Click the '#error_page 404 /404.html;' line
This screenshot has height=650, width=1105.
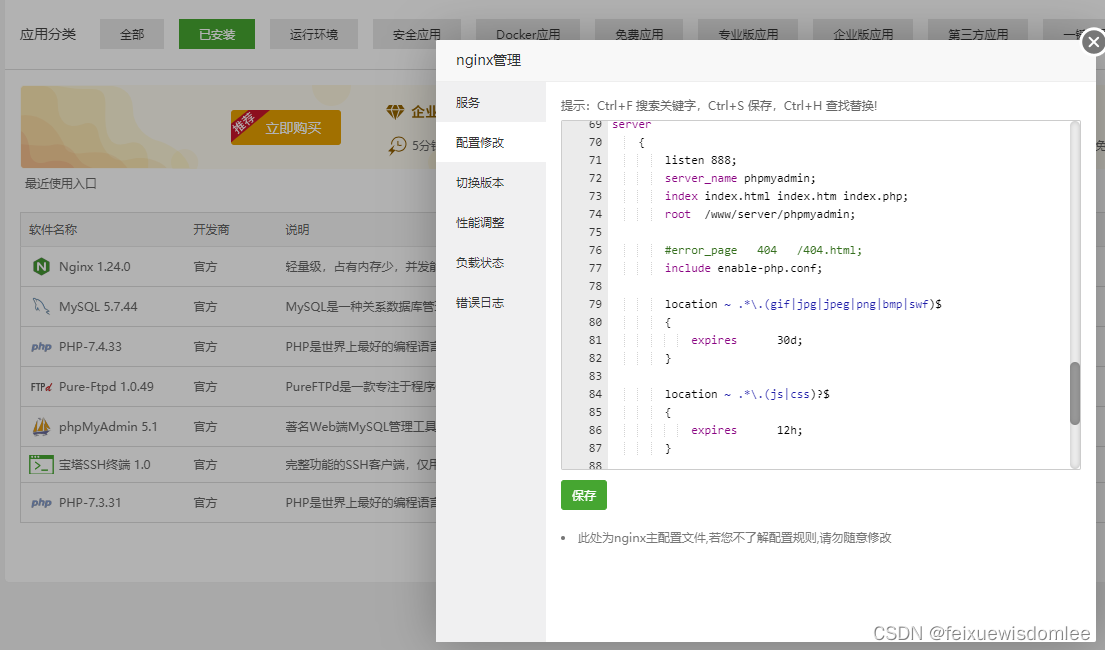[763, 250]
